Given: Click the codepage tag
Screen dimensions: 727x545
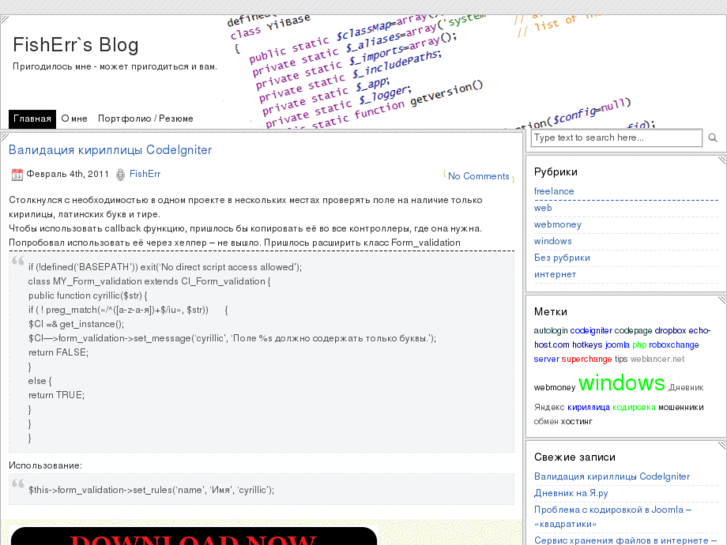Looking at the screenshot, I should click(x=633, y=331).
